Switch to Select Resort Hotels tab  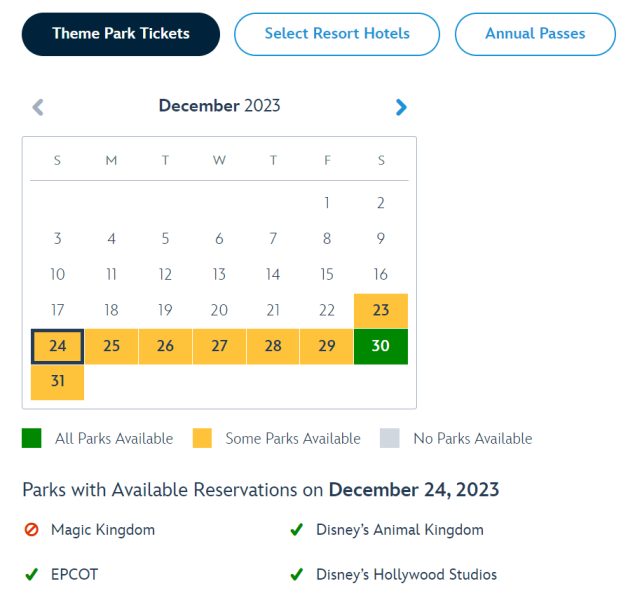click(x=337, y=34)
